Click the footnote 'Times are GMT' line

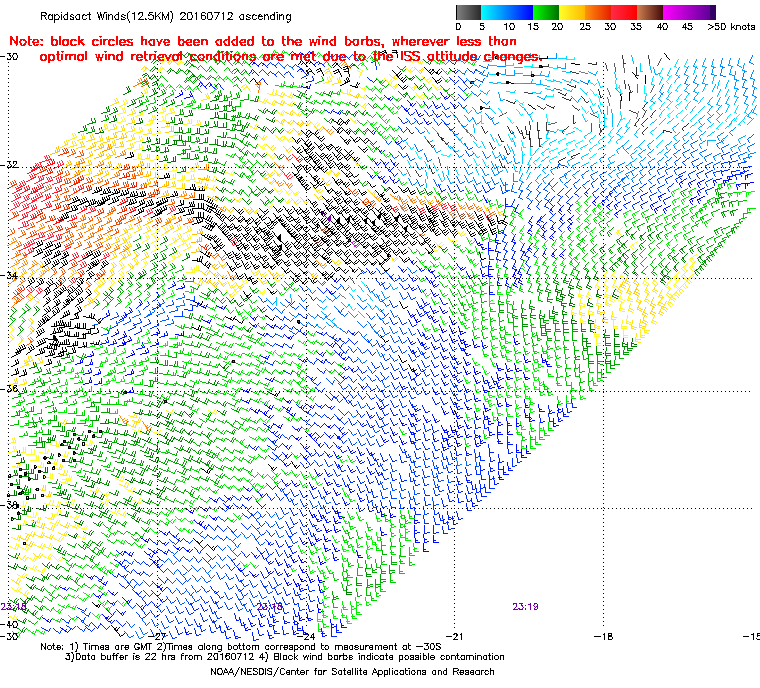(241, 647)
